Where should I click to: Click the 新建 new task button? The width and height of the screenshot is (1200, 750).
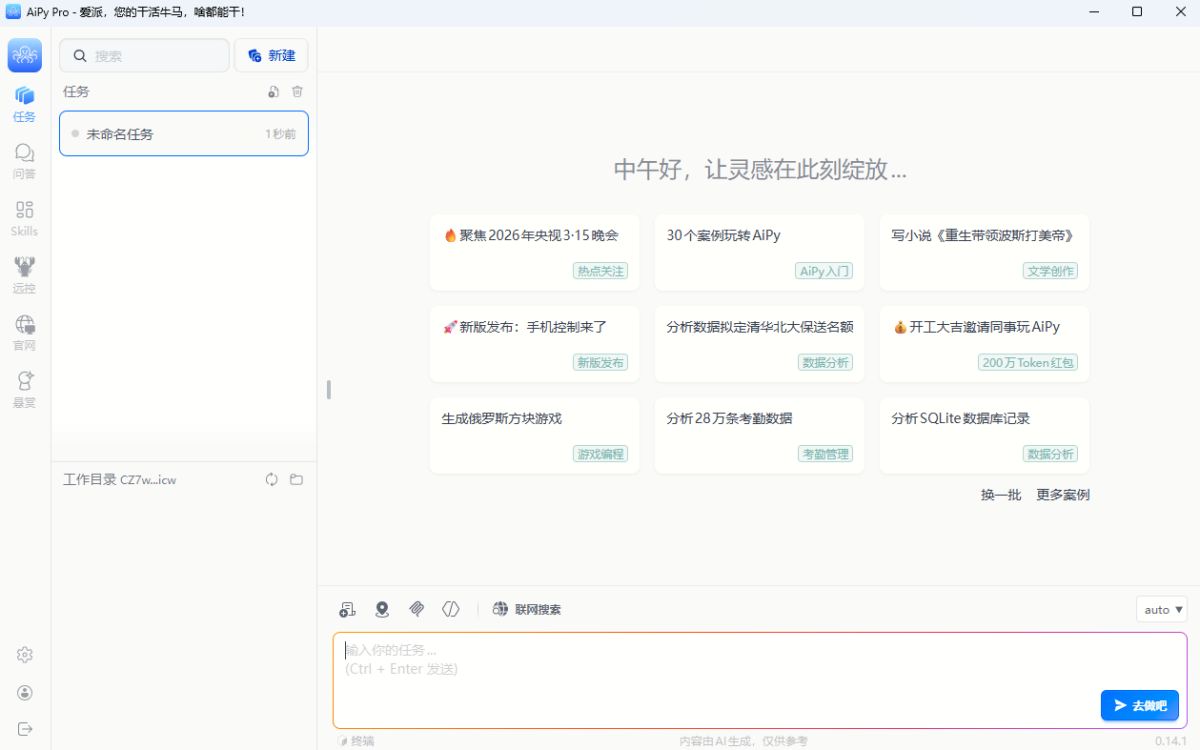tap(271, 56)
